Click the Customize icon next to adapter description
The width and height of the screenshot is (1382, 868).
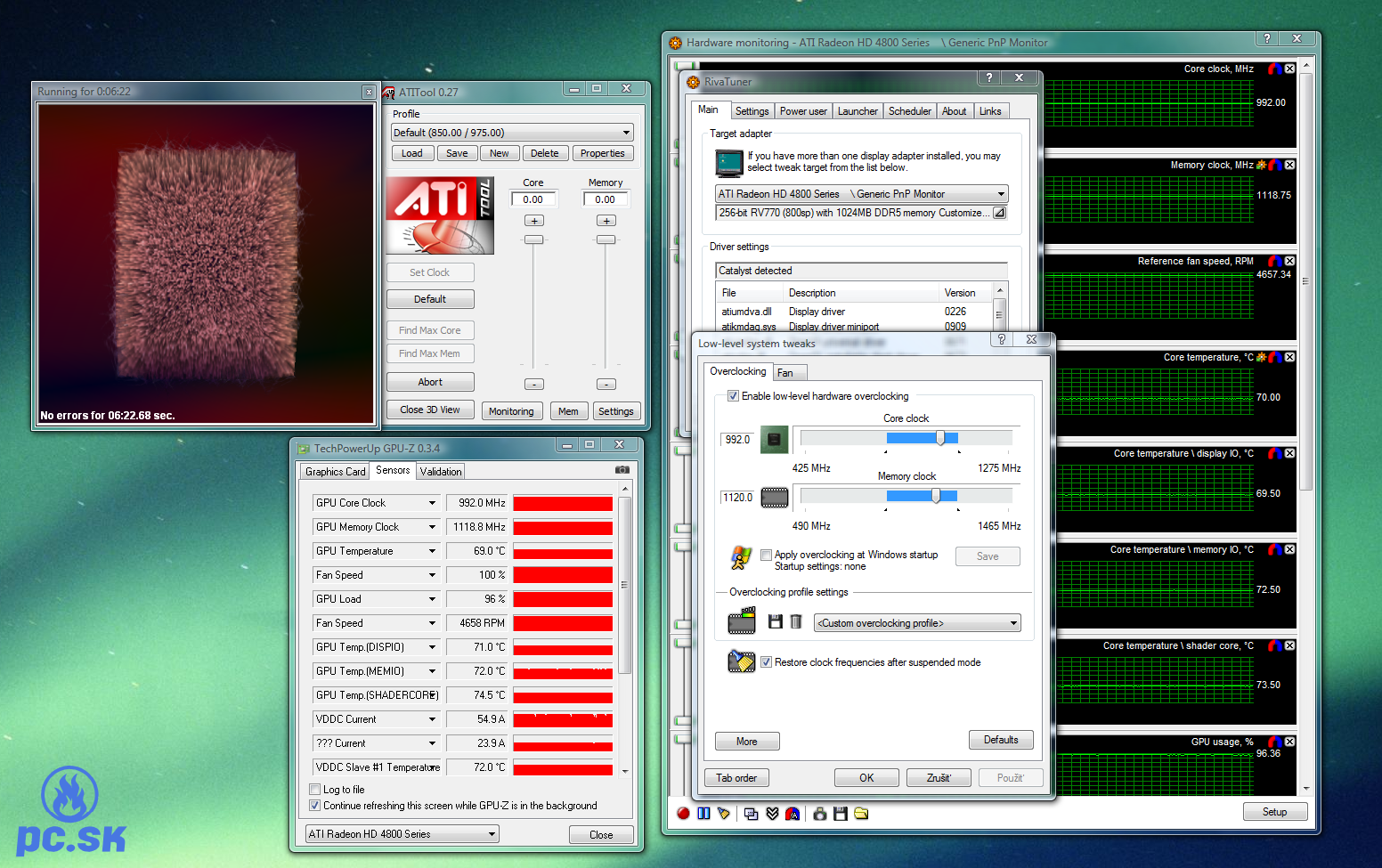[x=999, y=213]
